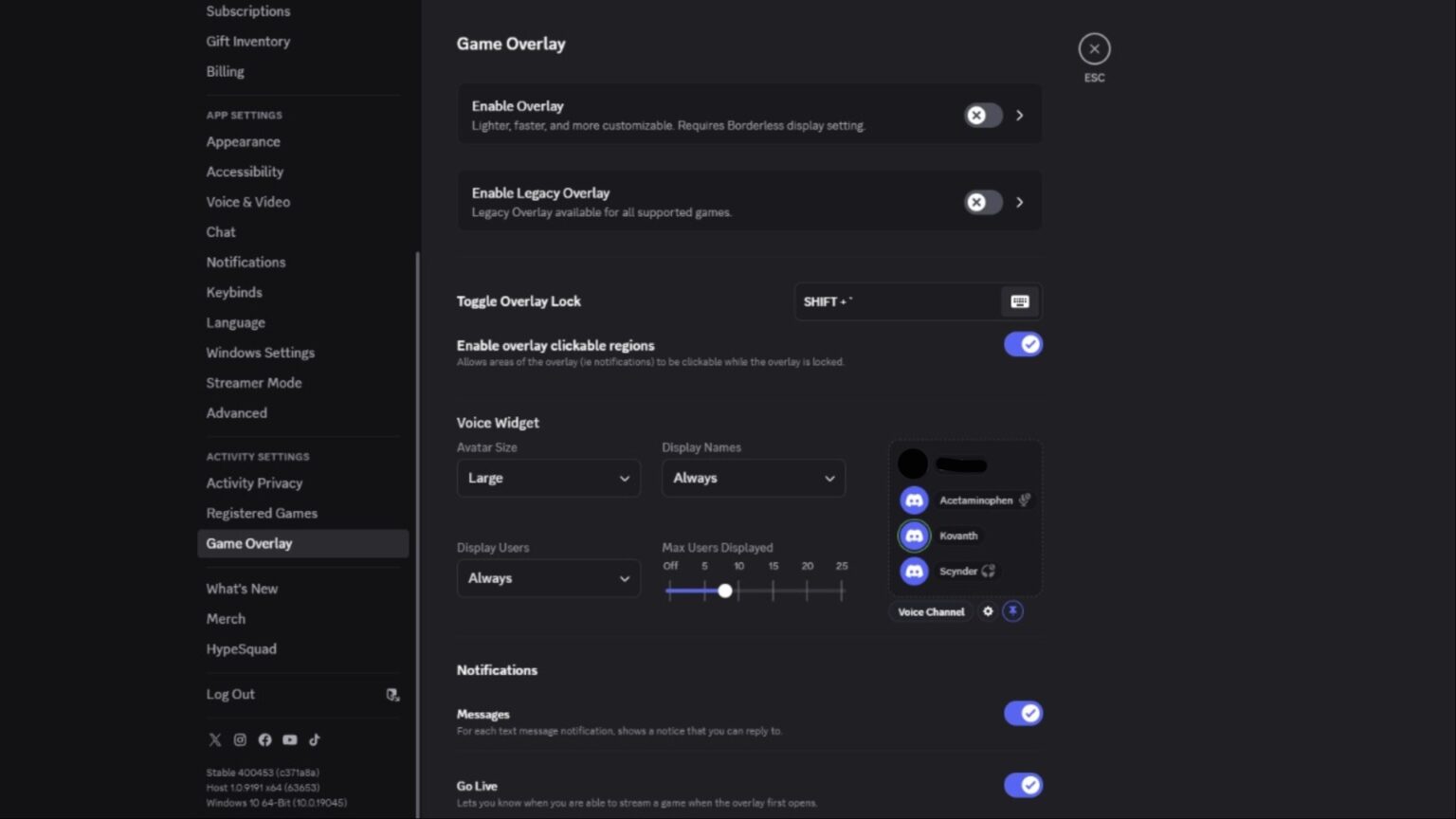Open the Avatar Size dropdown
This screenshot has height=819, width=1456.
tap(548, 478)
